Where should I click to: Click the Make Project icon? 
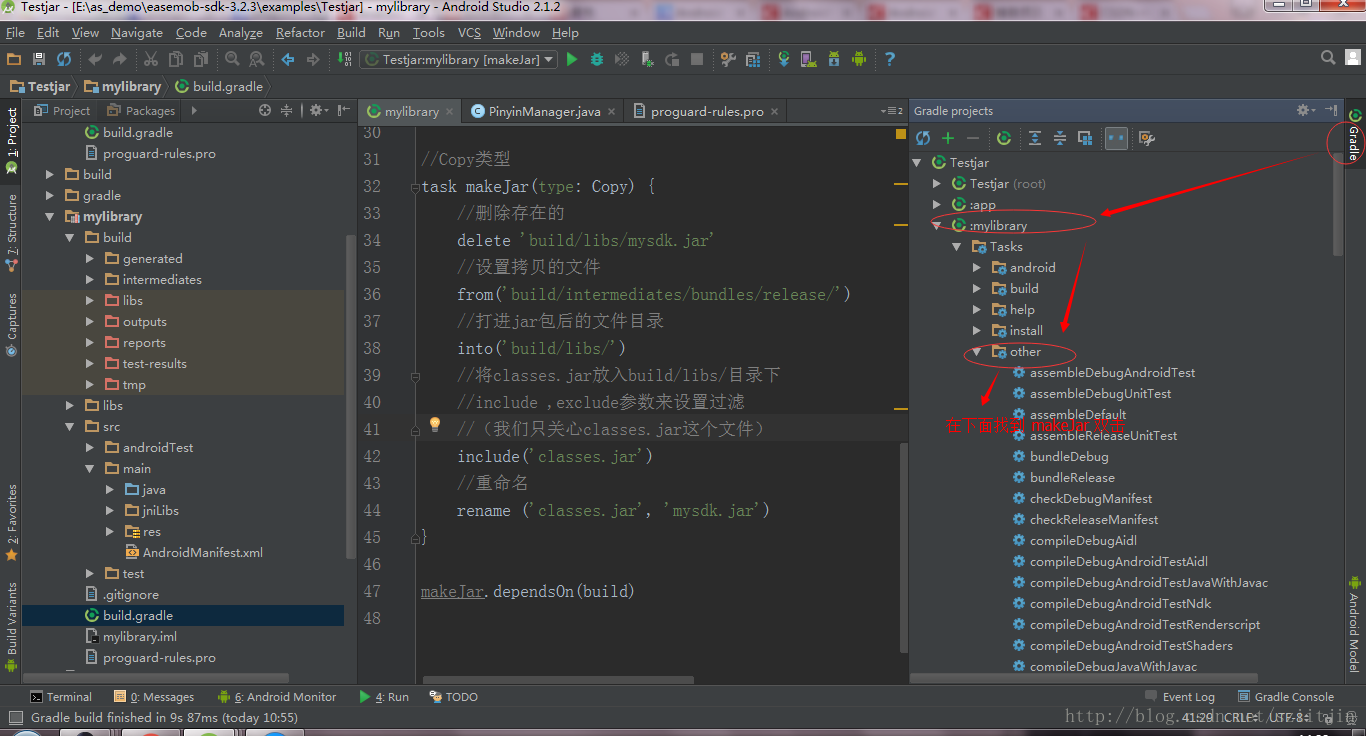click(x=344, y=60)
